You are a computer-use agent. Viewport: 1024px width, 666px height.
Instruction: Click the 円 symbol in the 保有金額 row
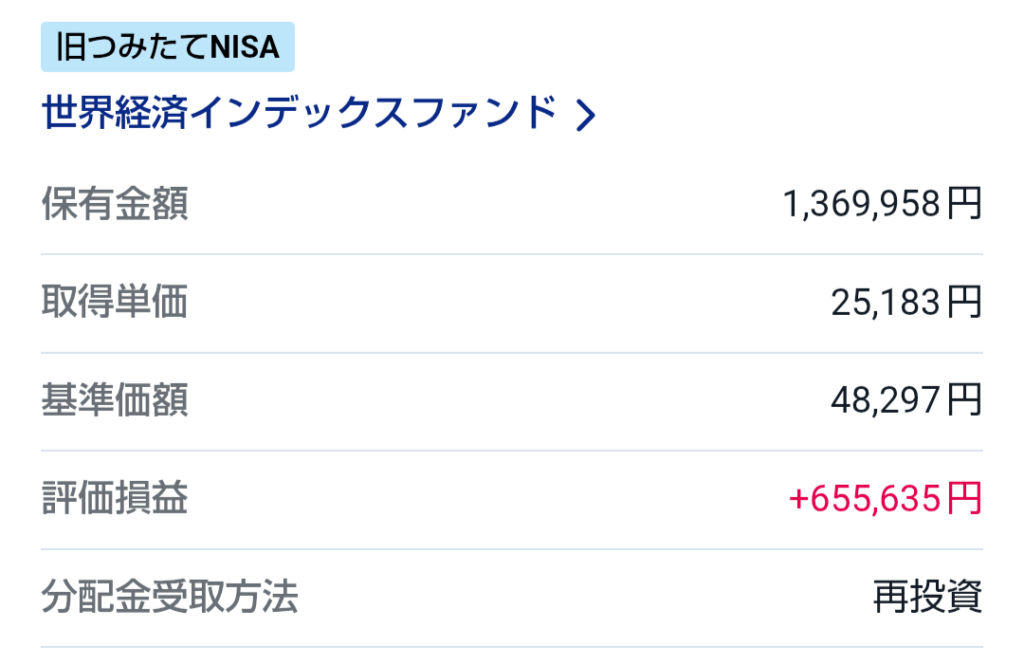click(x=965, y=205)
